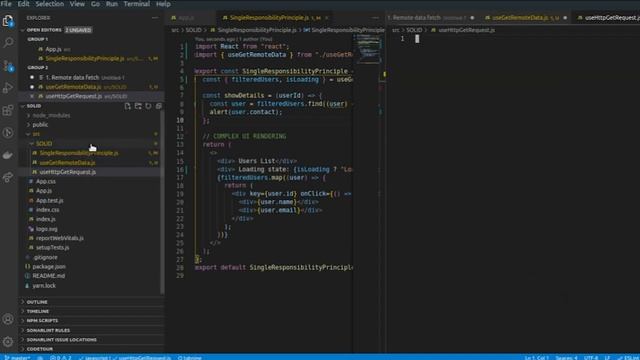
Task: Open SingleResponsibilityPrinciple.js in the SOLID folder
Action: tap(79, 153)
